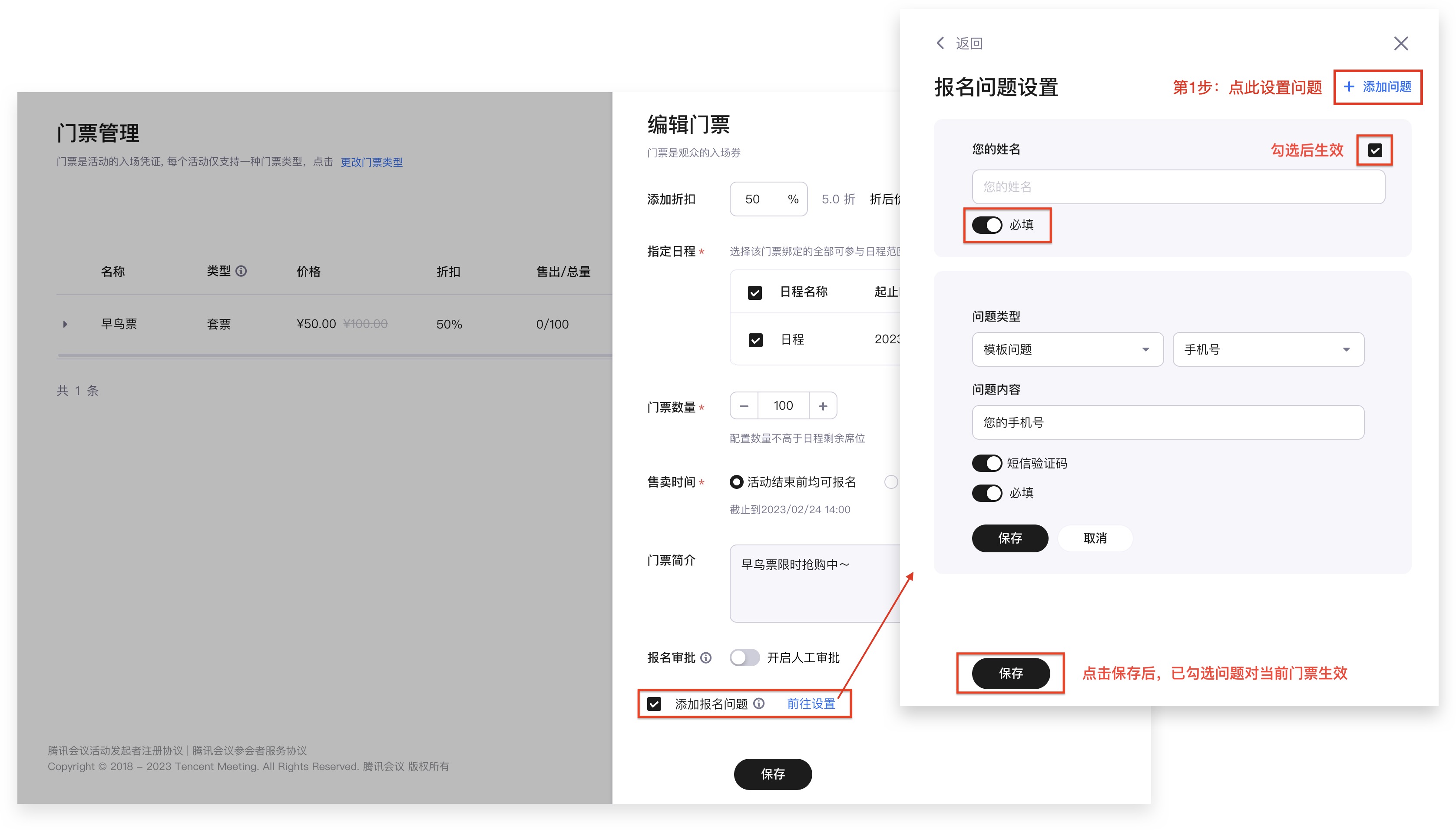
Task: Click the info icon next to 报名审批
Action: pyautogui.click(x=706, y=657)
